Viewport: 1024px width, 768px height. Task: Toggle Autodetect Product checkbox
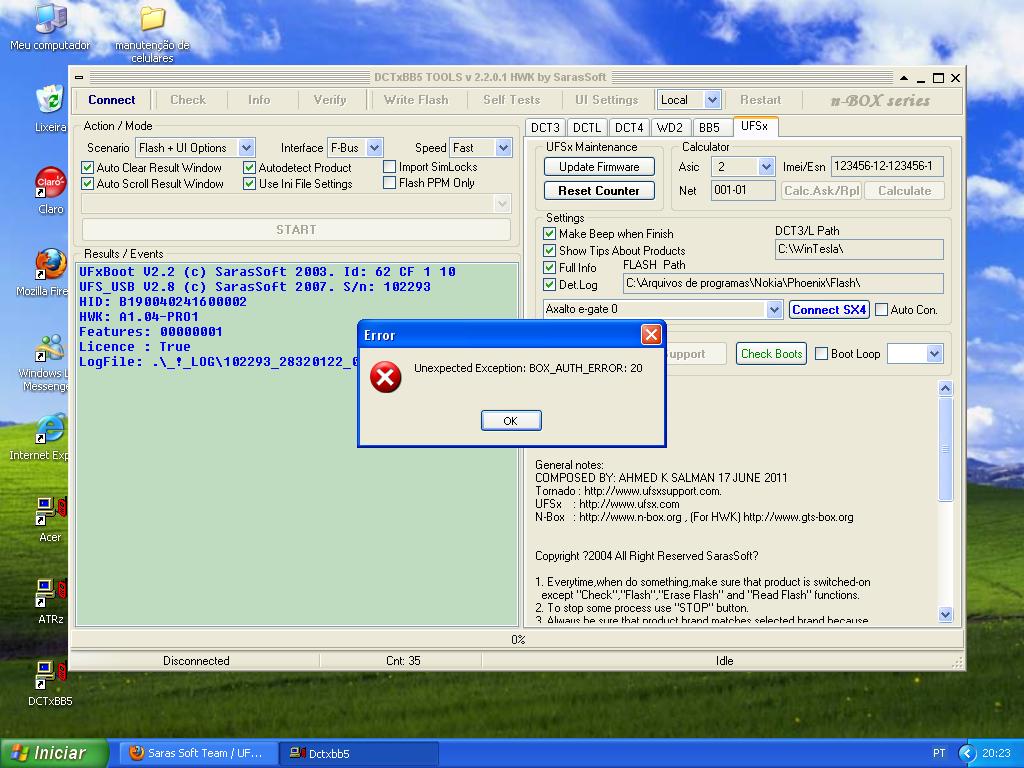[x=249, y=168]
